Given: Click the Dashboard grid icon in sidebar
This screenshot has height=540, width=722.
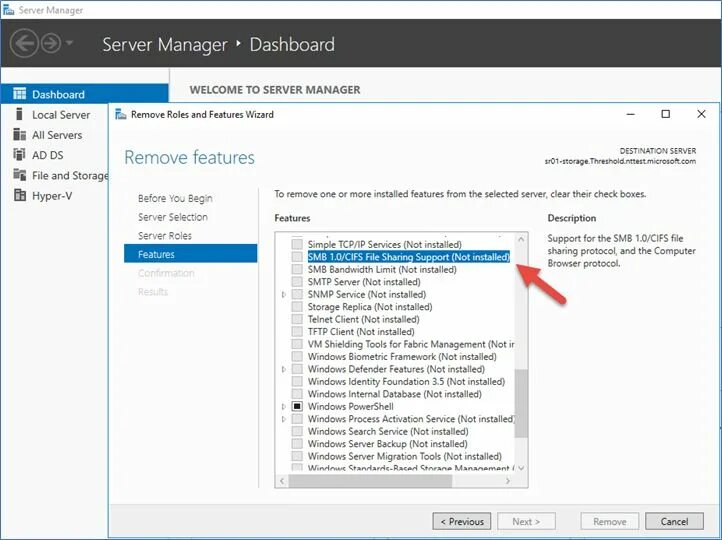Looking at the screenshot, I should point(20,93).
